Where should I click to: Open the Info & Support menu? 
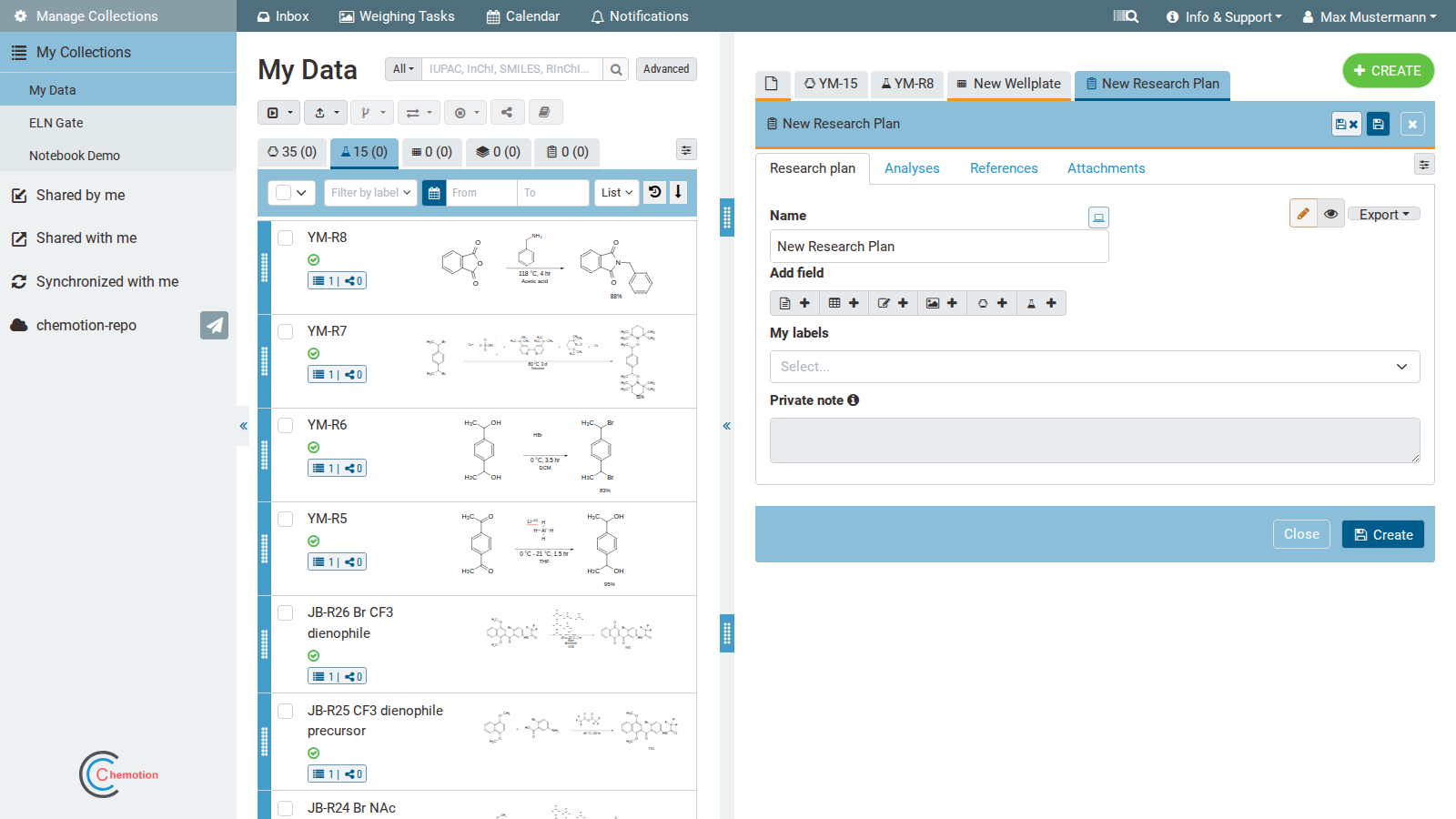click(x=1224, y=16)
